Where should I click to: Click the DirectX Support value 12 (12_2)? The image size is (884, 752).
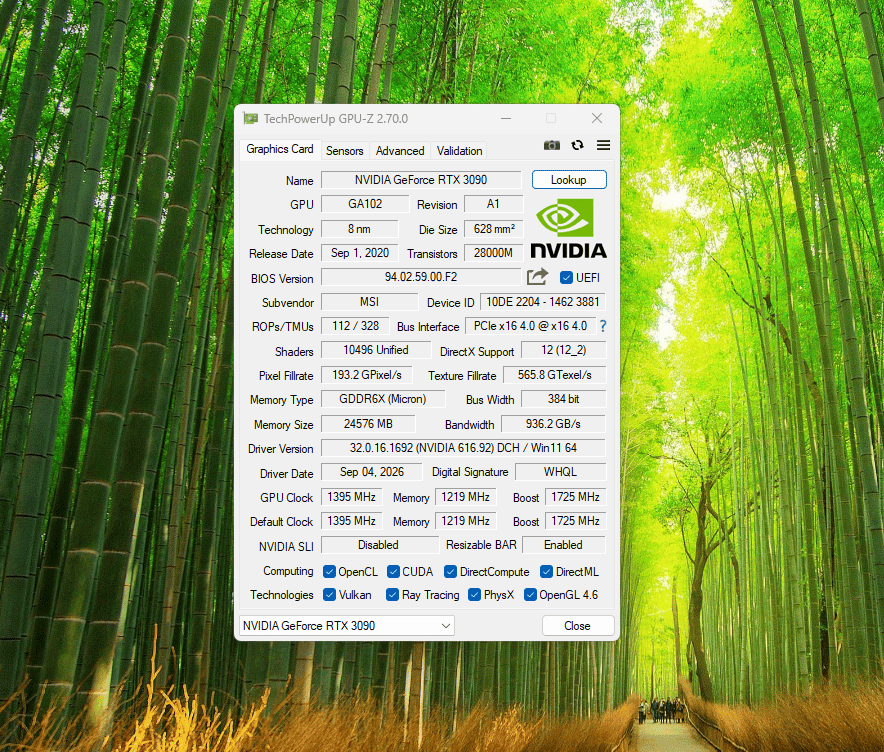564,350
